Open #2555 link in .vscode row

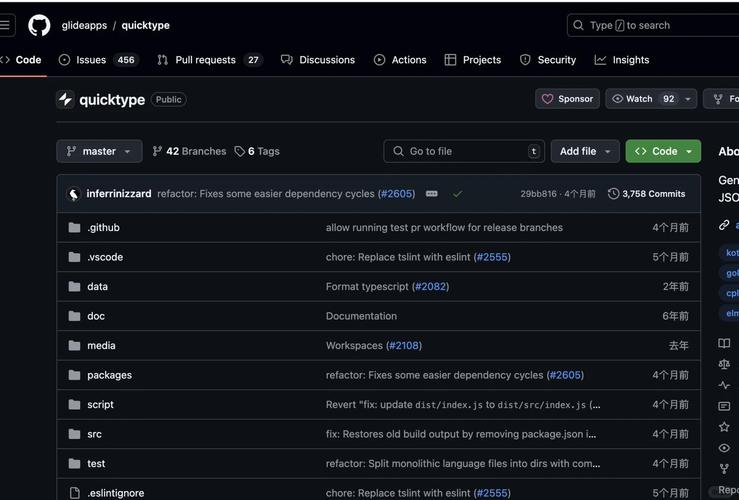click(493, 257)
